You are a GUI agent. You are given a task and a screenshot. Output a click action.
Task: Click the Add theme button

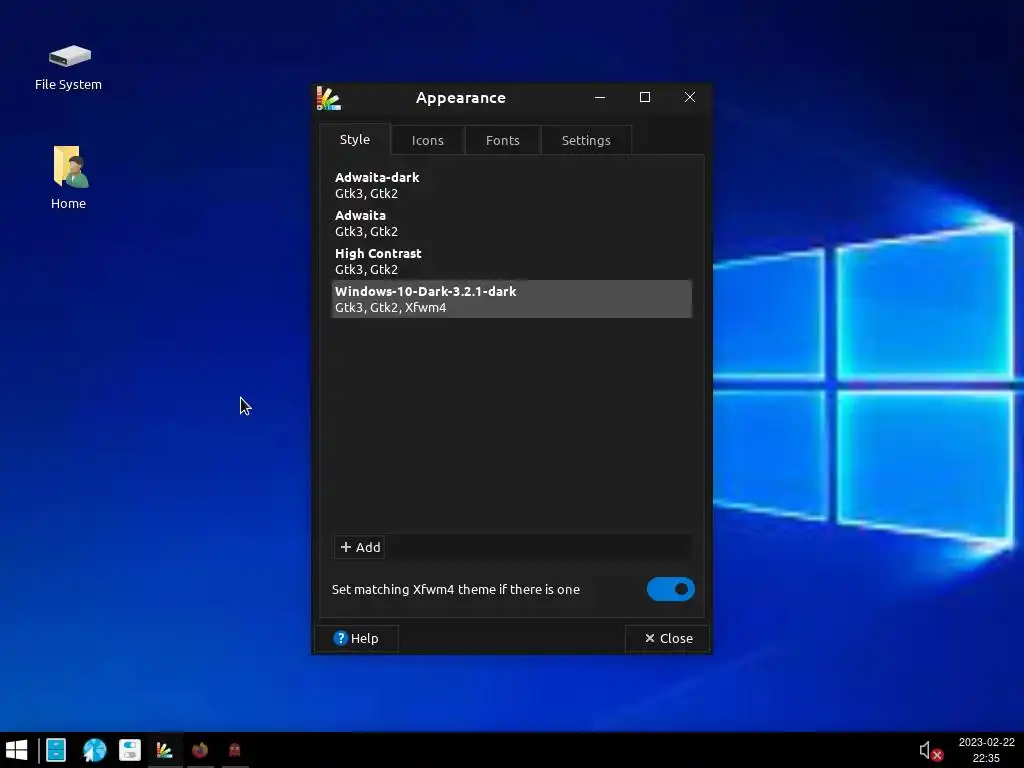(x=360, y=547)
